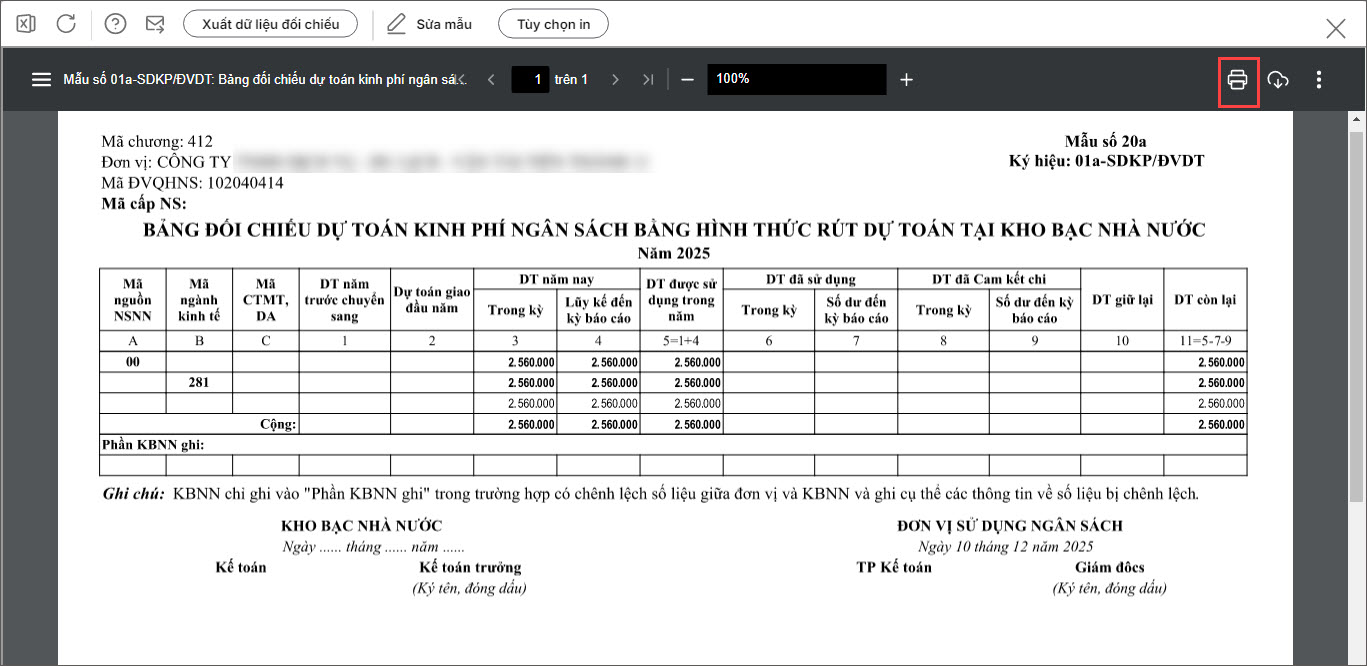Go to the next page
1367x666 pixels.
tap(615, 80)
